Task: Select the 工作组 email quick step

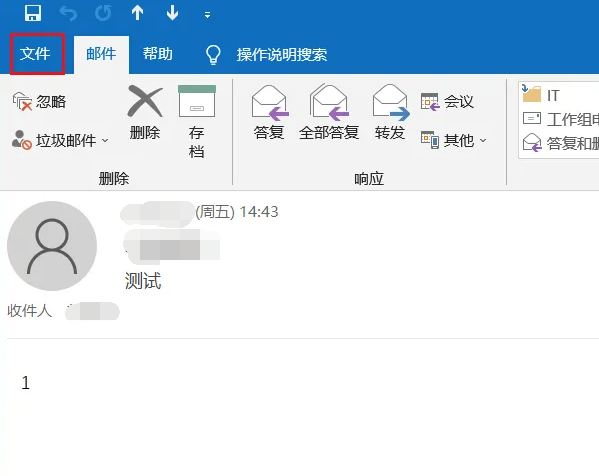Action: 560,119
